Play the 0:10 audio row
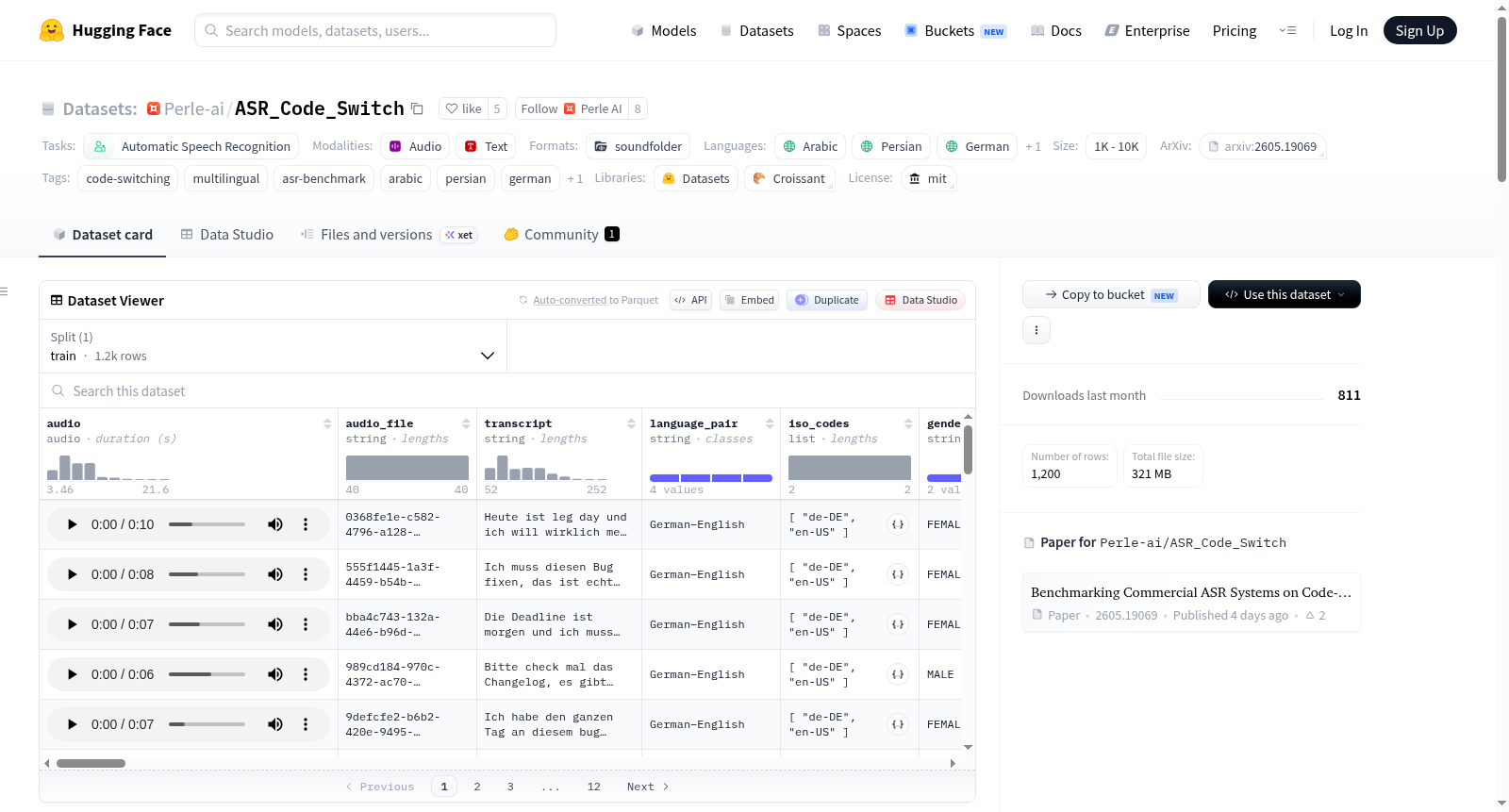The width and height of the screenshot is (1509, 812). tap(72, 524)
